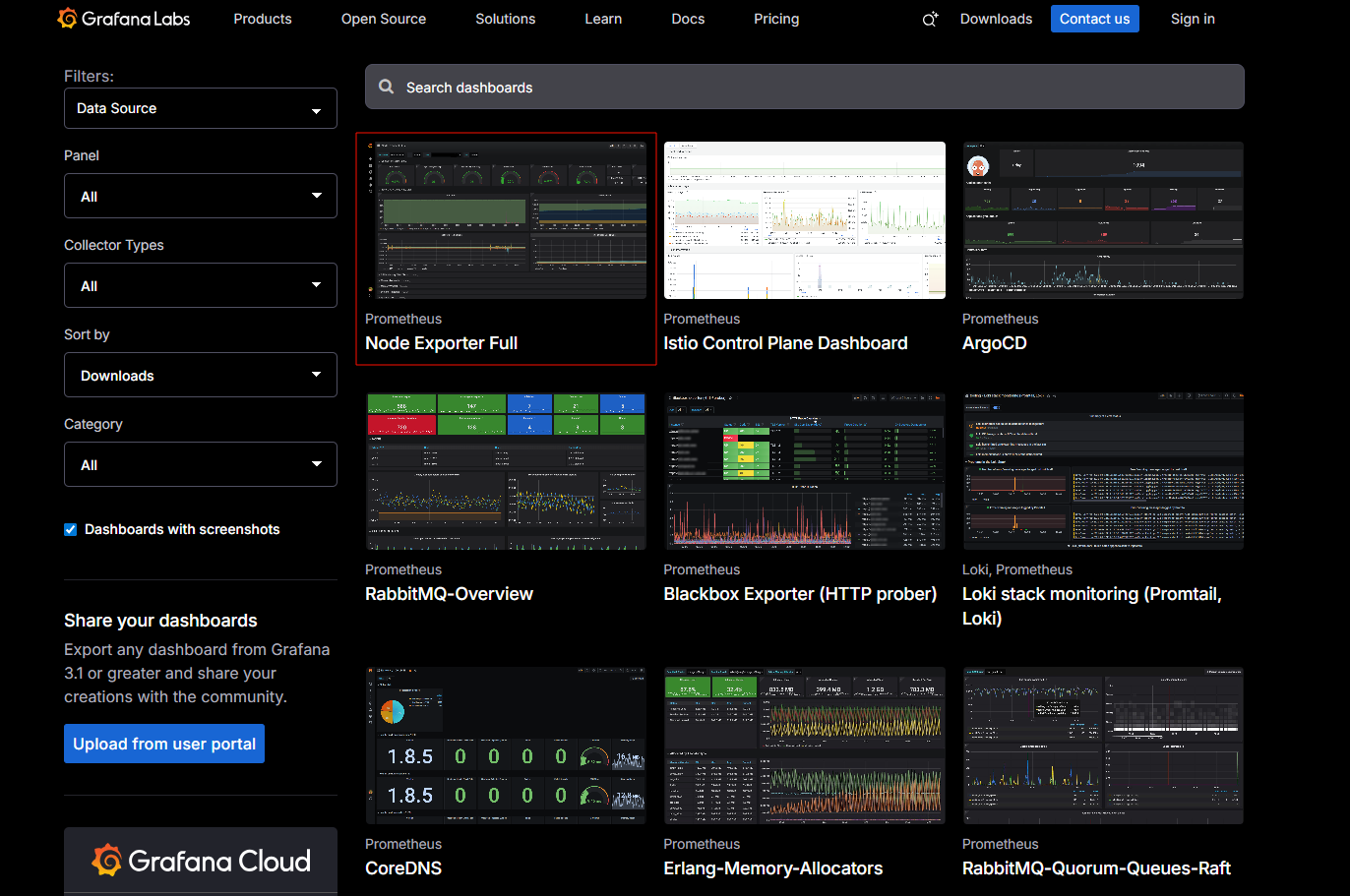Image resolution: width=1350 pixels, height=896 pixels.
Task: Click the ArgoCD title link
Action: point(995,343)
